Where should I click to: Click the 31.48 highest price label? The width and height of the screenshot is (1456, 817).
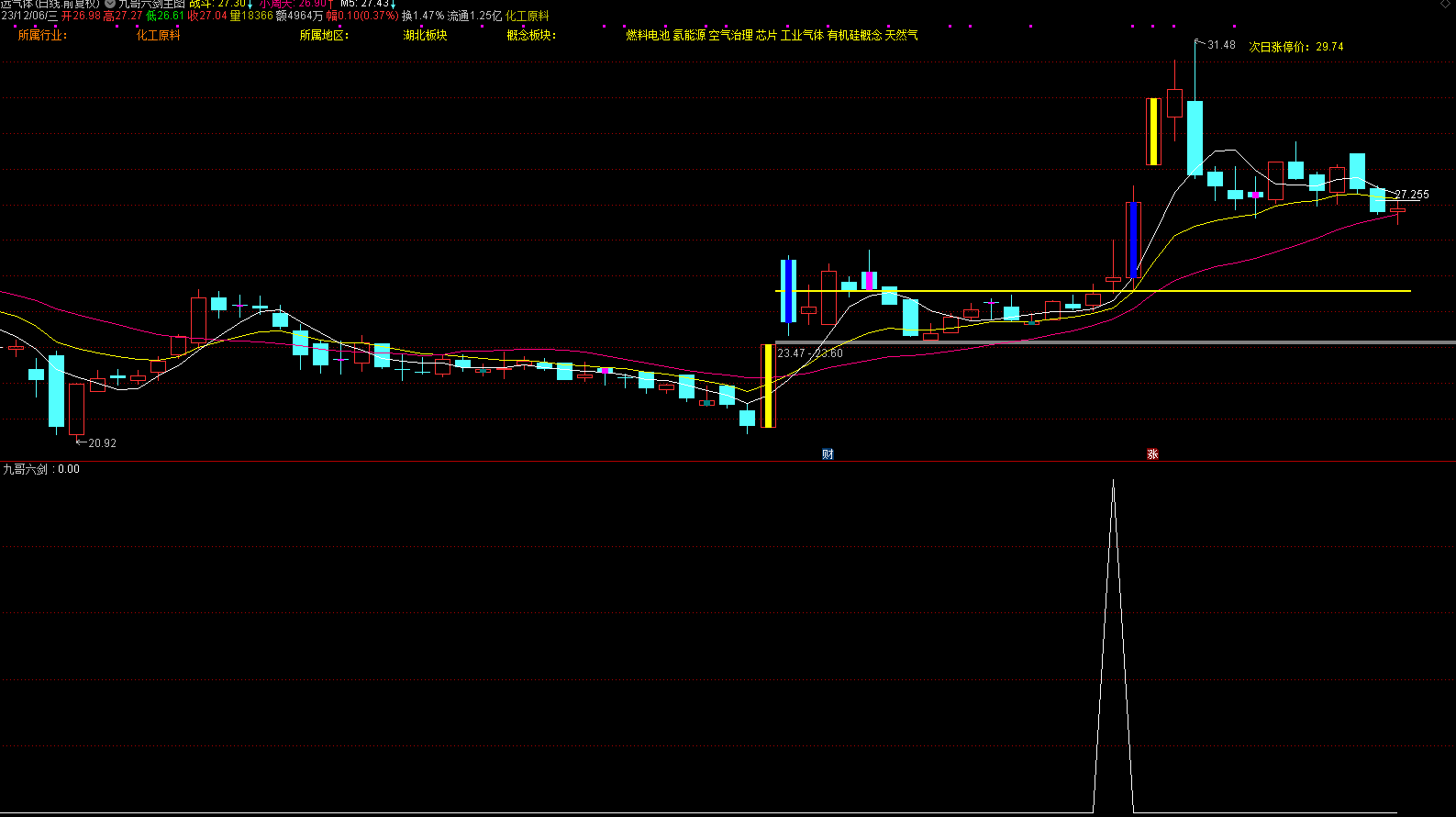point(1221,45)
